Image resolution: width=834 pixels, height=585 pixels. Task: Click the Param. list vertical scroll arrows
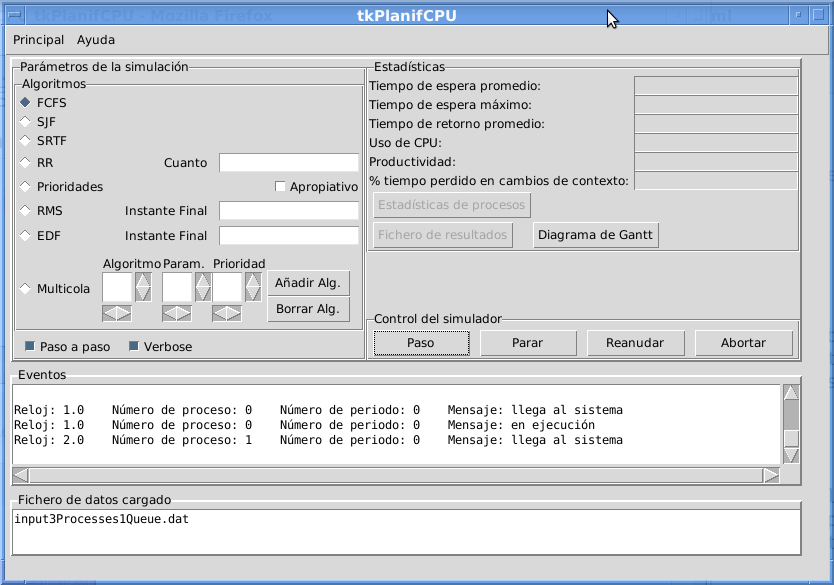click(203, 288)
